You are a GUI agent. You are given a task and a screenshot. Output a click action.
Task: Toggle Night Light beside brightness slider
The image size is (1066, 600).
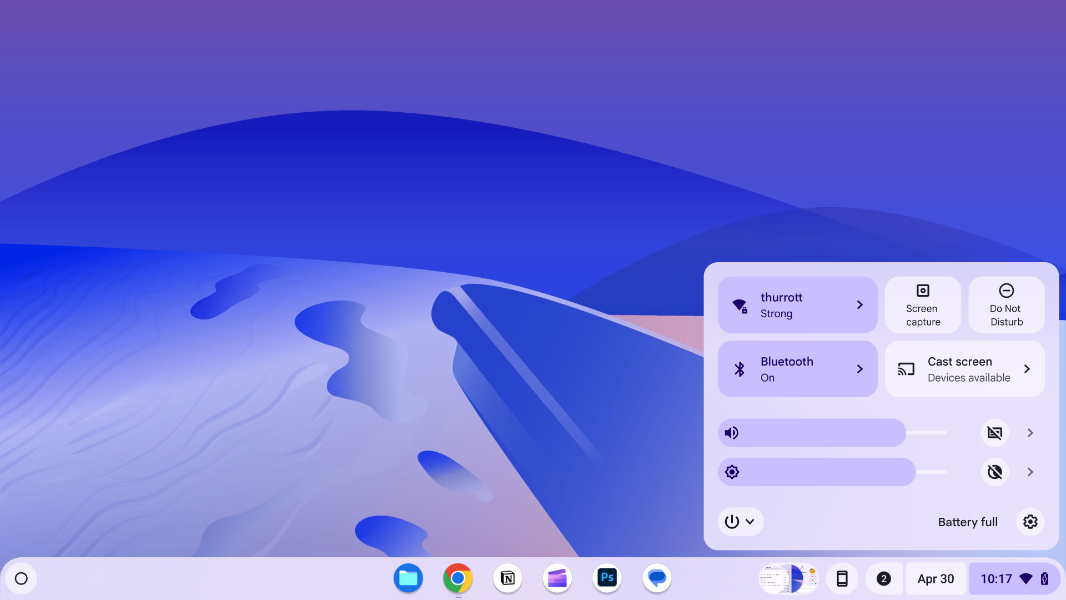coord(994,472)
